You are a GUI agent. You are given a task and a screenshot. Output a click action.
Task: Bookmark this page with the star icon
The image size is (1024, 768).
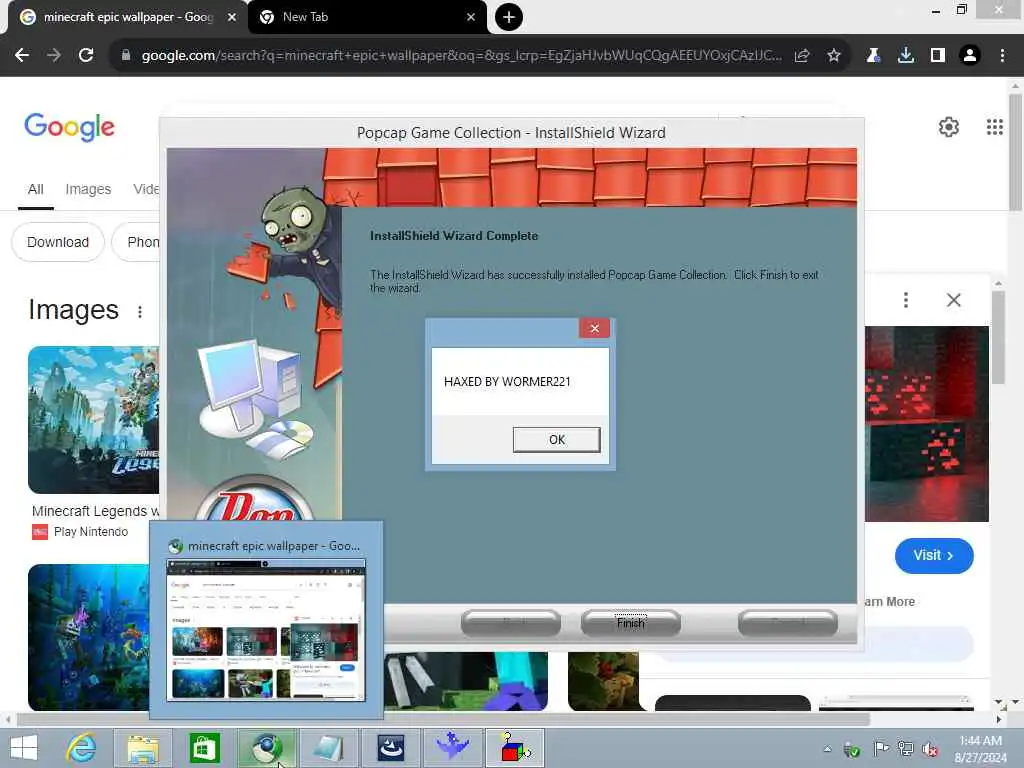(833, 56)
